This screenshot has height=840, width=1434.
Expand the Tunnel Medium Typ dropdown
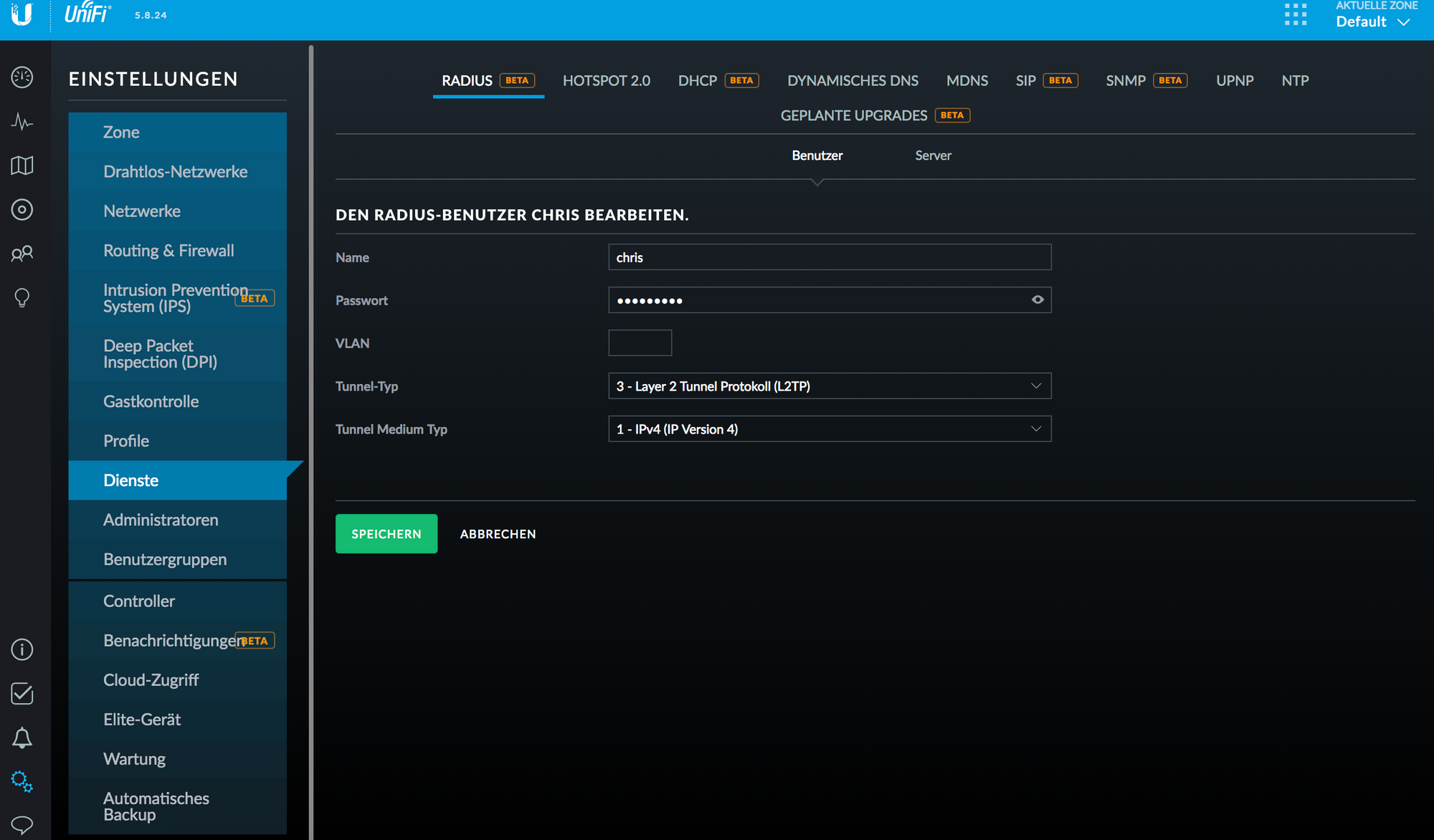click(829, 429)
